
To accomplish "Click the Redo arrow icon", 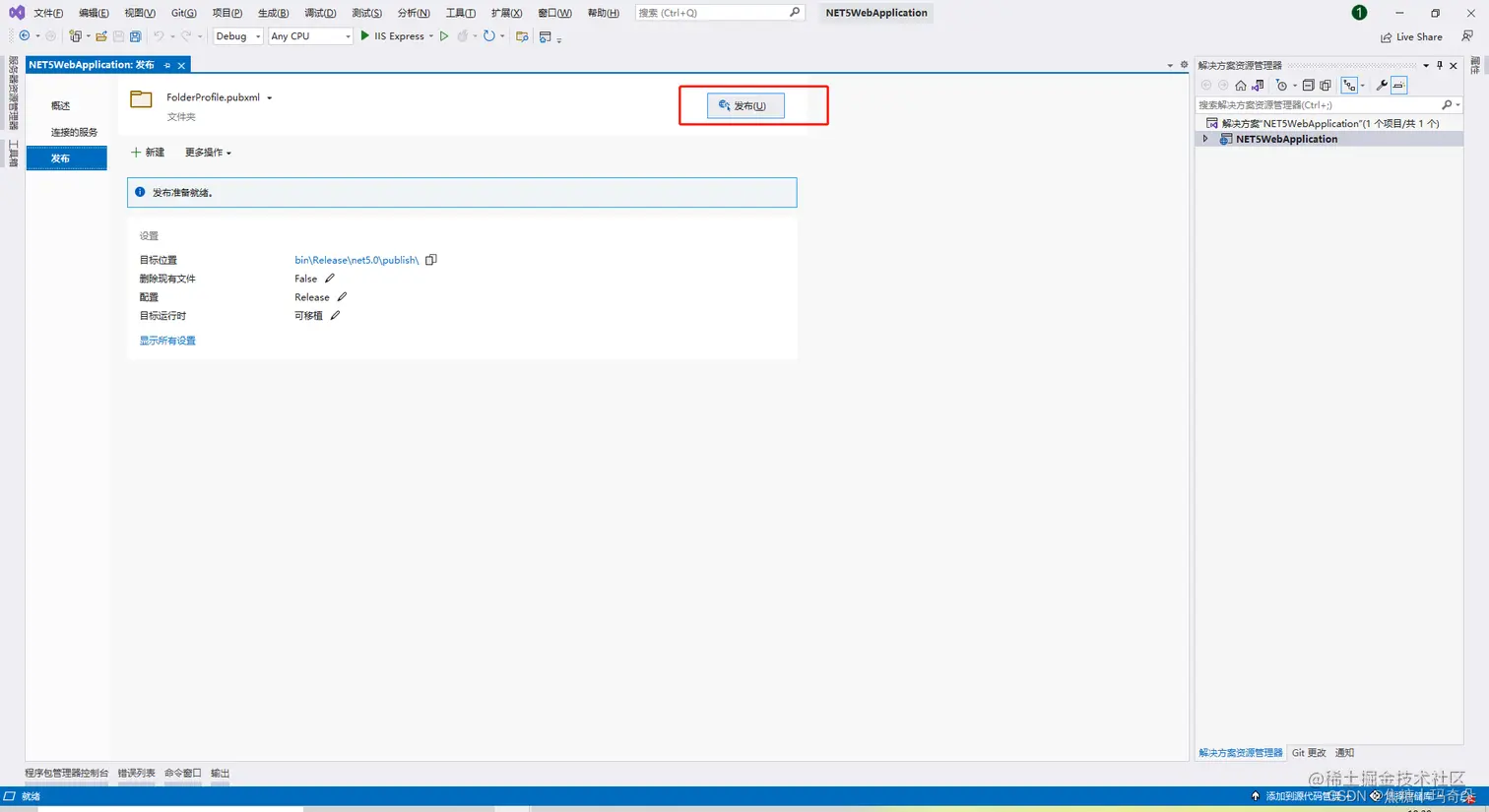I will [186, 36].
